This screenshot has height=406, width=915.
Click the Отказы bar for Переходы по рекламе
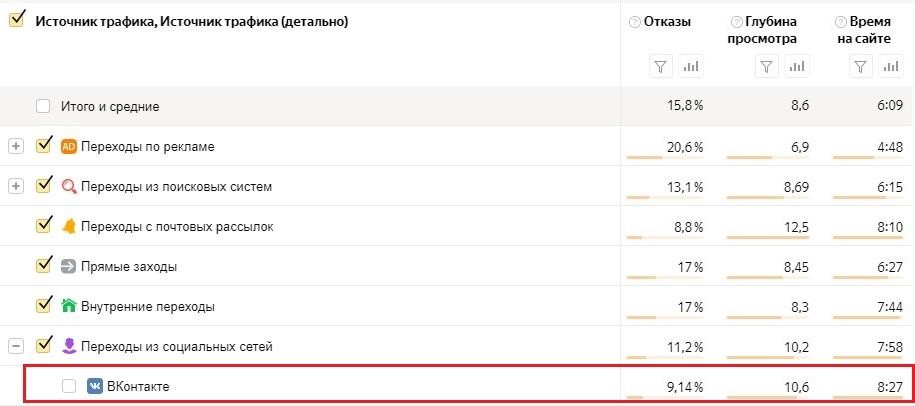(664, 158)
